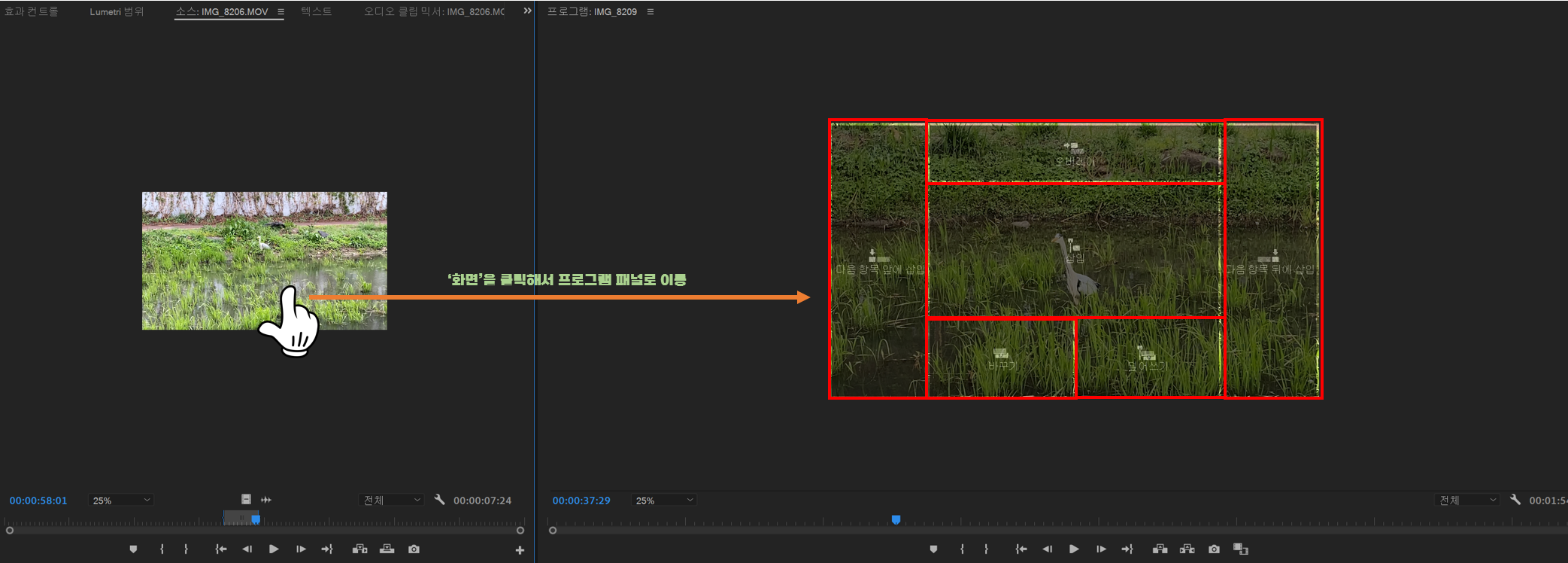Click the Insert button in Source monitor

pyautogui.click(x=360, y=549)
